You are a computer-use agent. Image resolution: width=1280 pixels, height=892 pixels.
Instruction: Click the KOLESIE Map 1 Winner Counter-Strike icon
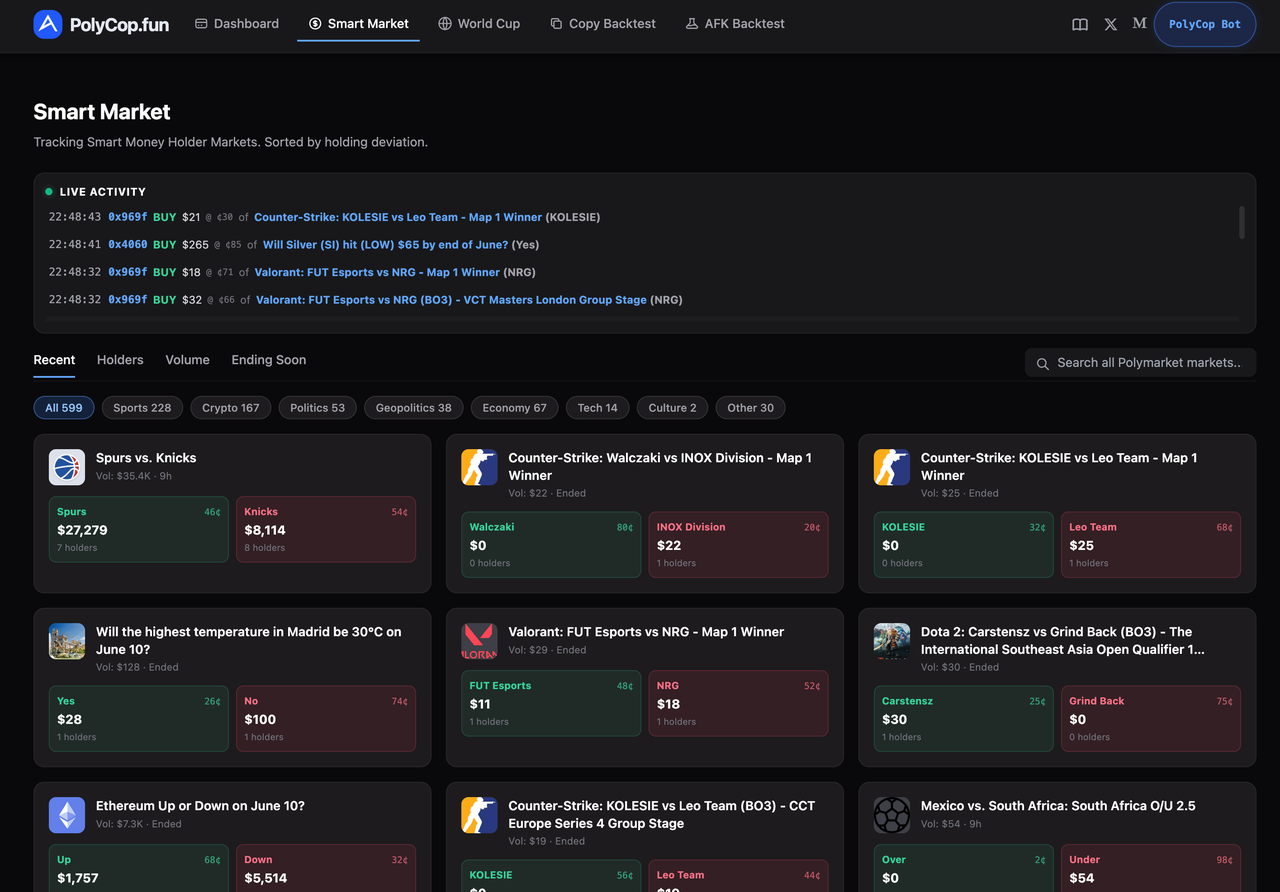coord(892,467)
